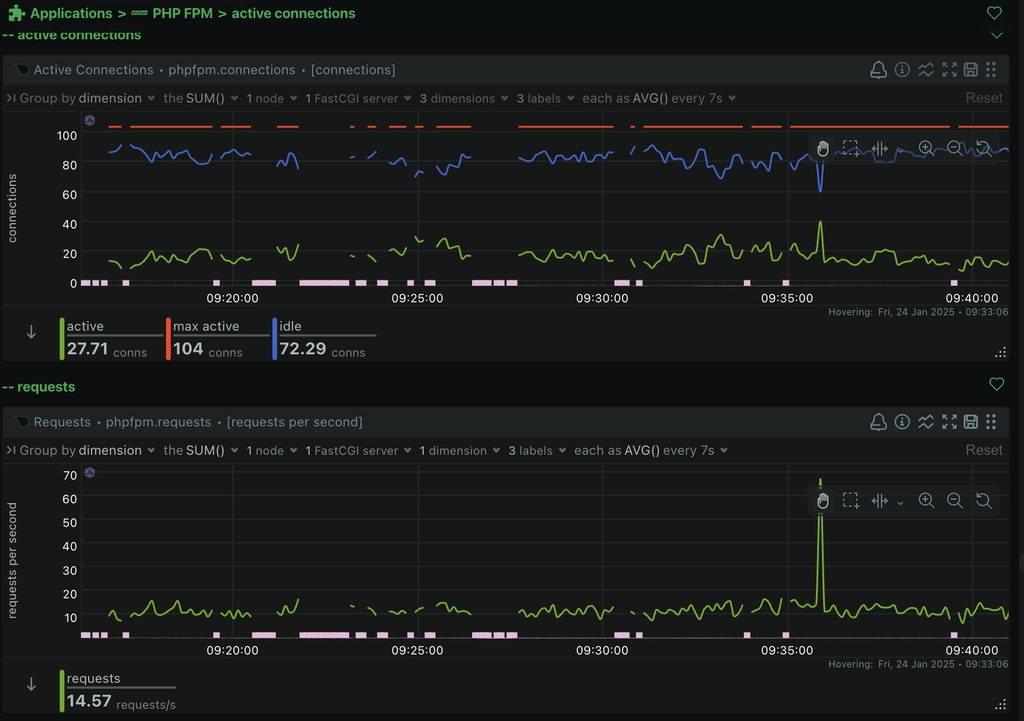Viewport: 1024px width, 721px height.
Task: Open 1 dimension dropdown in requests chart
Action: click(460, 451)
